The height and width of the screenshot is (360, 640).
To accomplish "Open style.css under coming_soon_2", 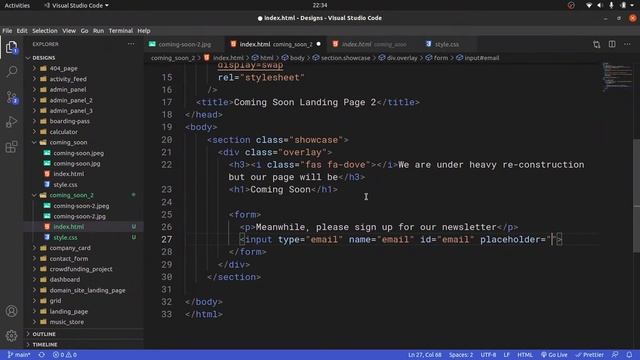I will (65, 237).
